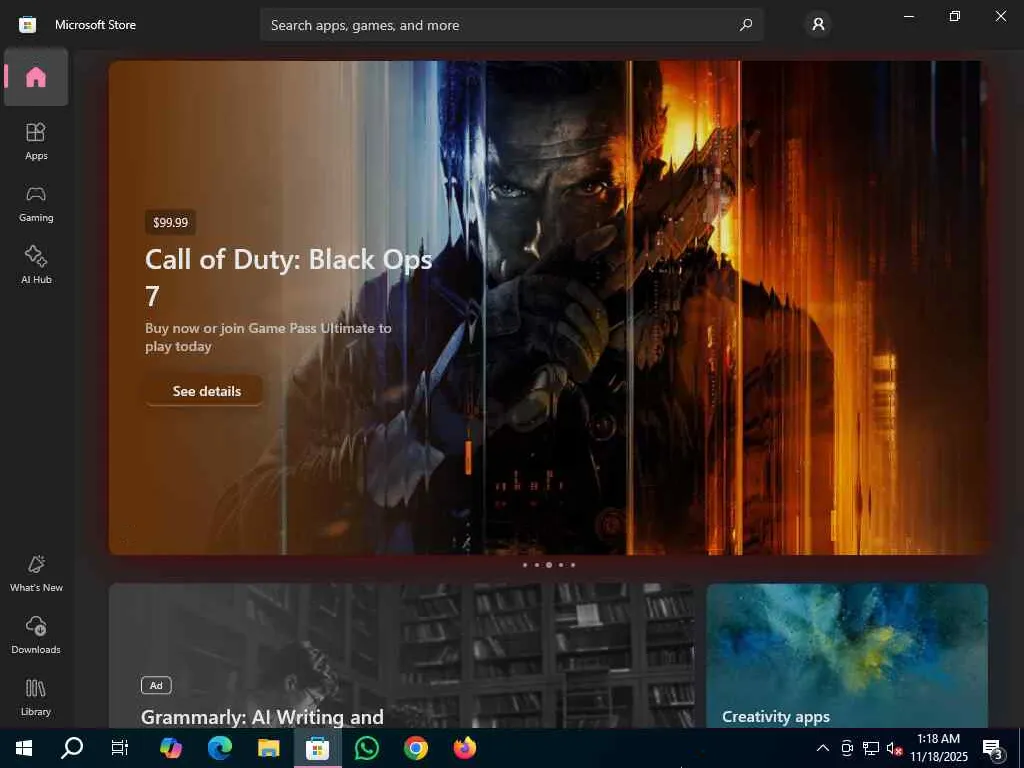Show hidden system tray icons

pos(823,748)
